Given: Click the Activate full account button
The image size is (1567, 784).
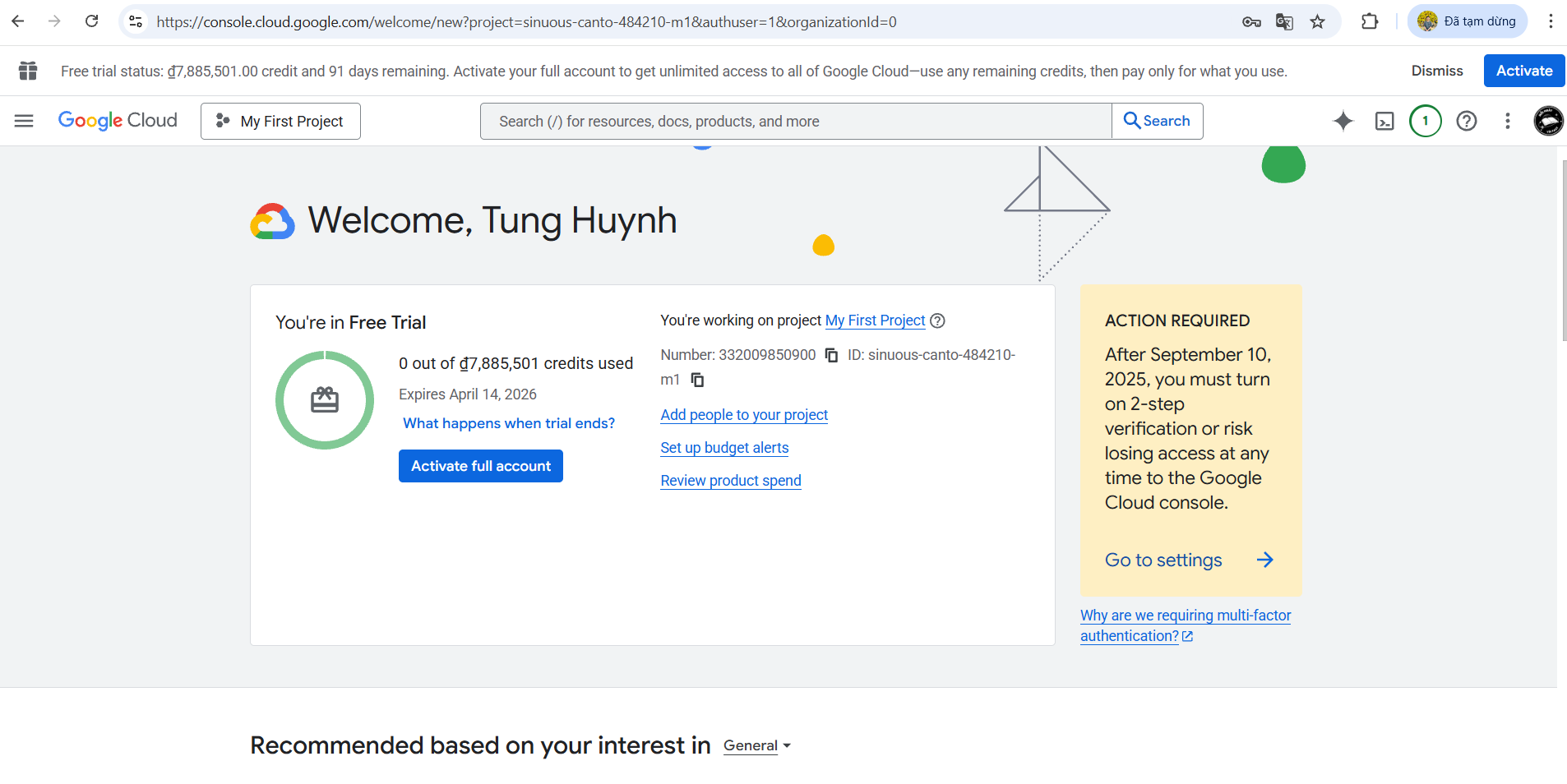Looking at the screenshot, I should click(x=480, y=466).
